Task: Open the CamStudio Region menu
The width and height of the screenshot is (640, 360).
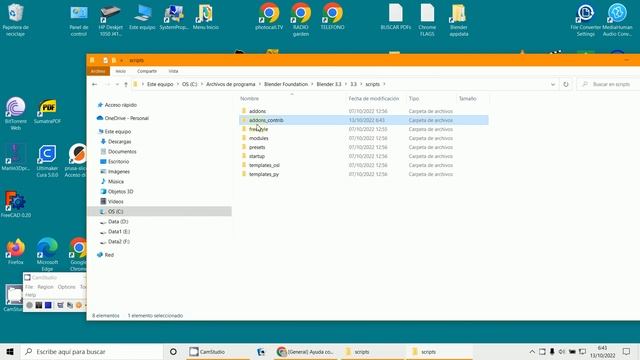Action: 45,287
